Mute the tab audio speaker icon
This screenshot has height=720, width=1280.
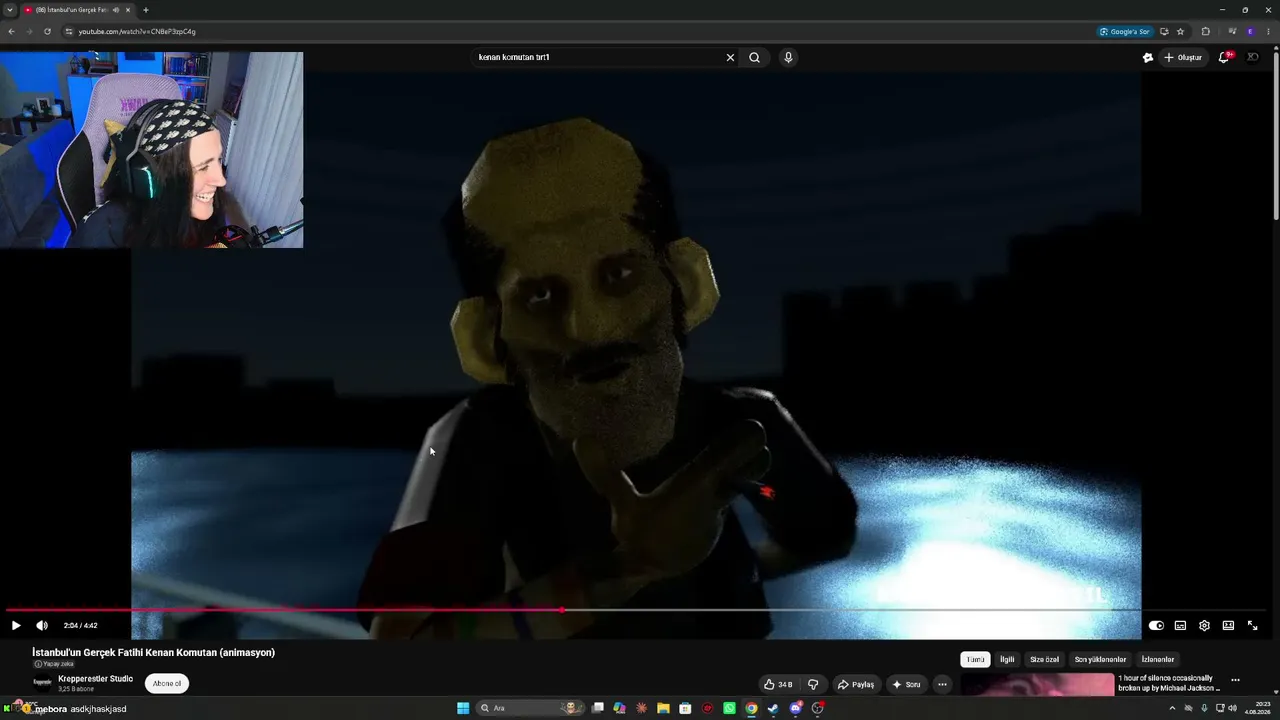pyautogui.click(x=116, y=10)
